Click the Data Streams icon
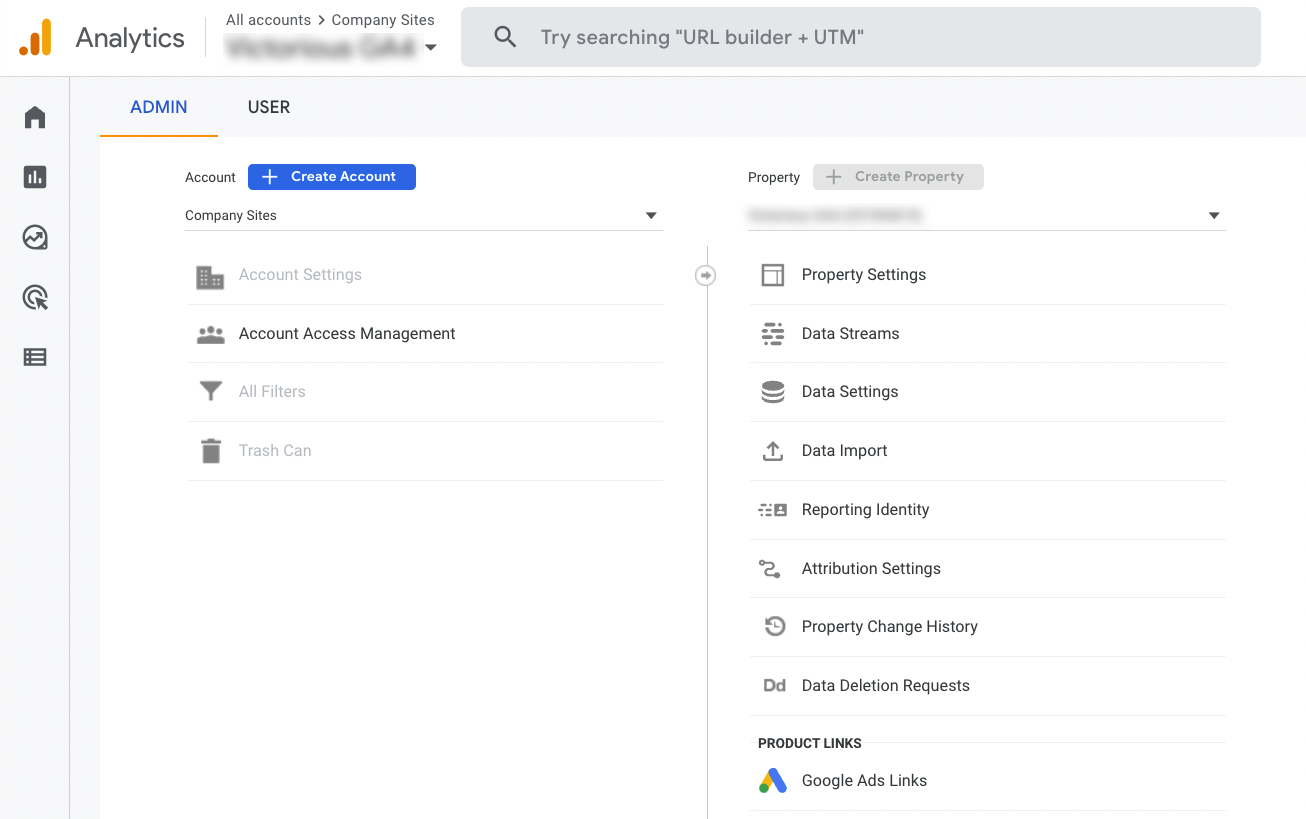The width and height of the screenshot is (1306, 819). [773, 334]
